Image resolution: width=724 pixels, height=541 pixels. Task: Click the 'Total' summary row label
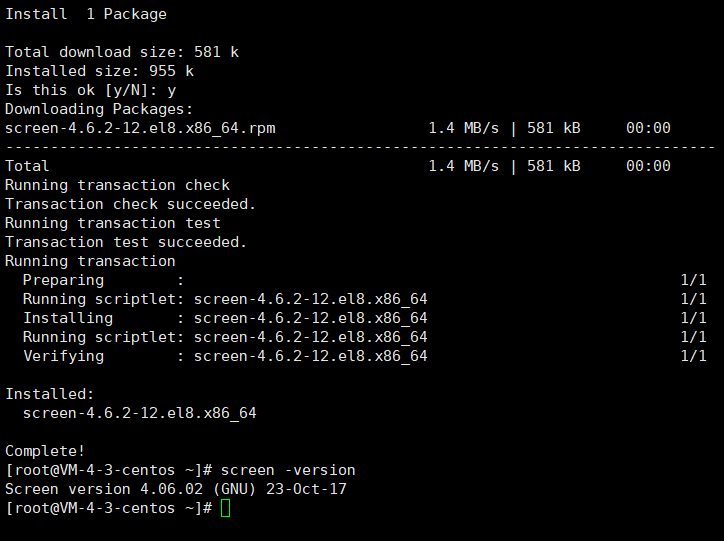[x=27, y=166]
